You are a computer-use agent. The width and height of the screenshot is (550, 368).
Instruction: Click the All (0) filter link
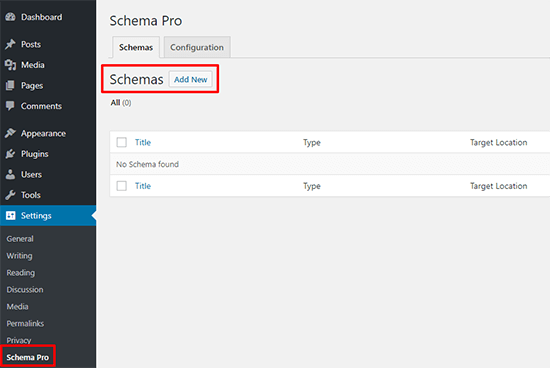[x=121, y=103]
